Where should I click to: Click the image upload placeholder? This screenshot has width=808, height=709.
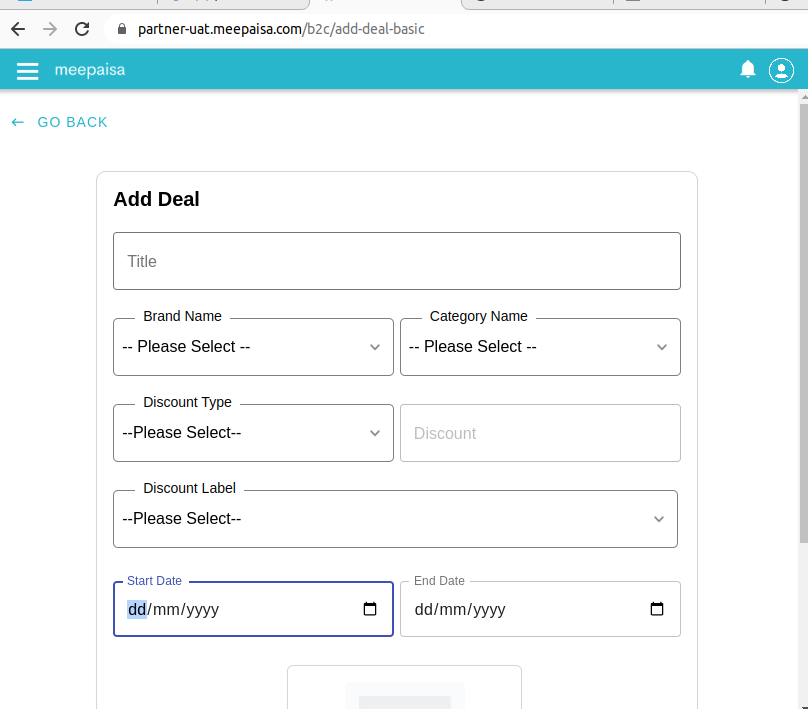coord(405,687)
